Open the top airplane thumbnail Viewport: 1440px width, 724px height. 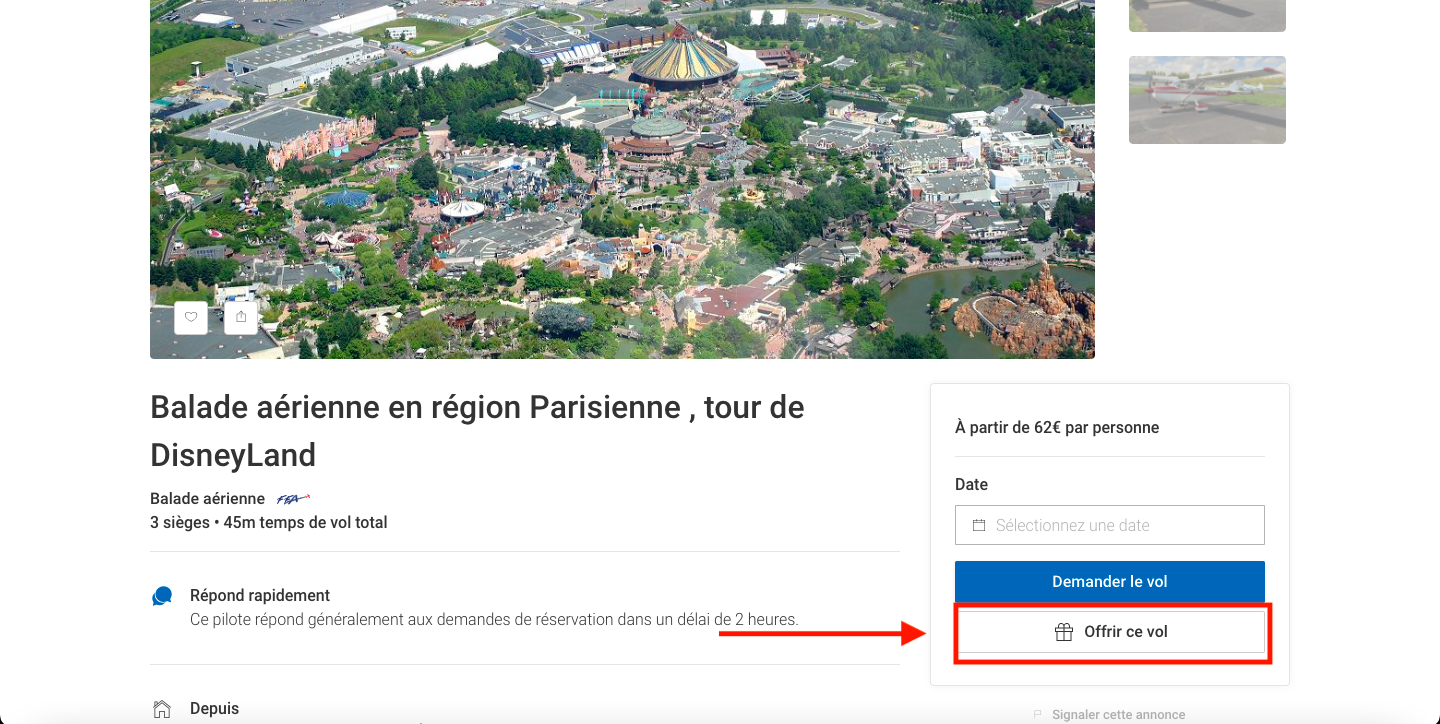click(1207, 16)
